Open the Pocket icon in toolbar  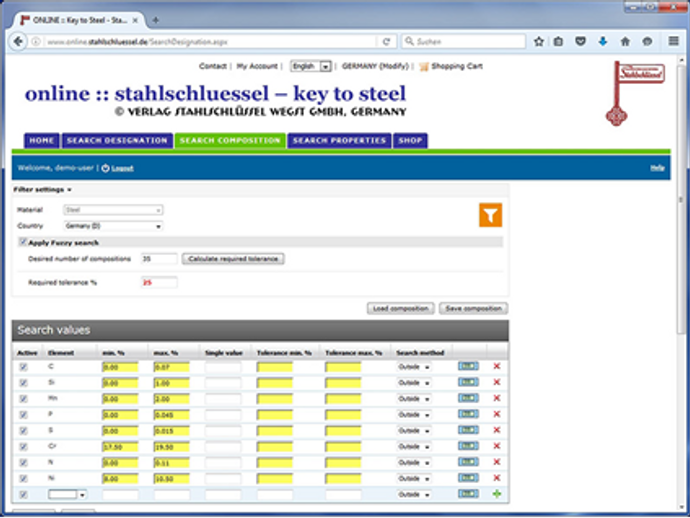(580, 41)
